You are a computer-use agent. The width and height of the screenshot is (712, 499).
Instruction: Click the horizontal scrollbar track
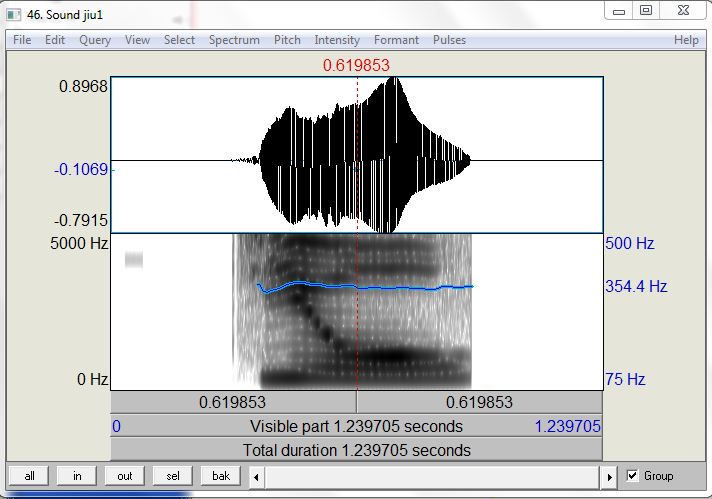(433, 477)
